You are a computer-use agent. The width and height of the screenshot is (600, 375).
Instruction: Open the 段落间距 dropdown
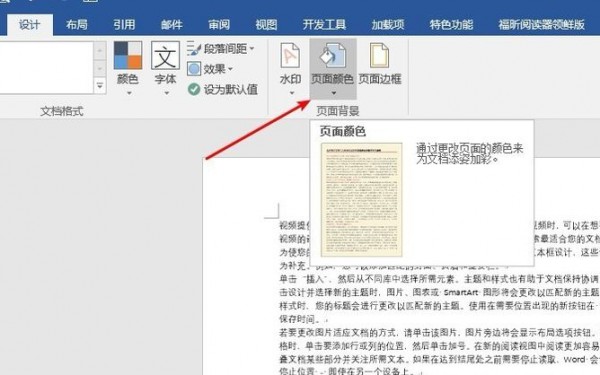[x=221, y=49]
